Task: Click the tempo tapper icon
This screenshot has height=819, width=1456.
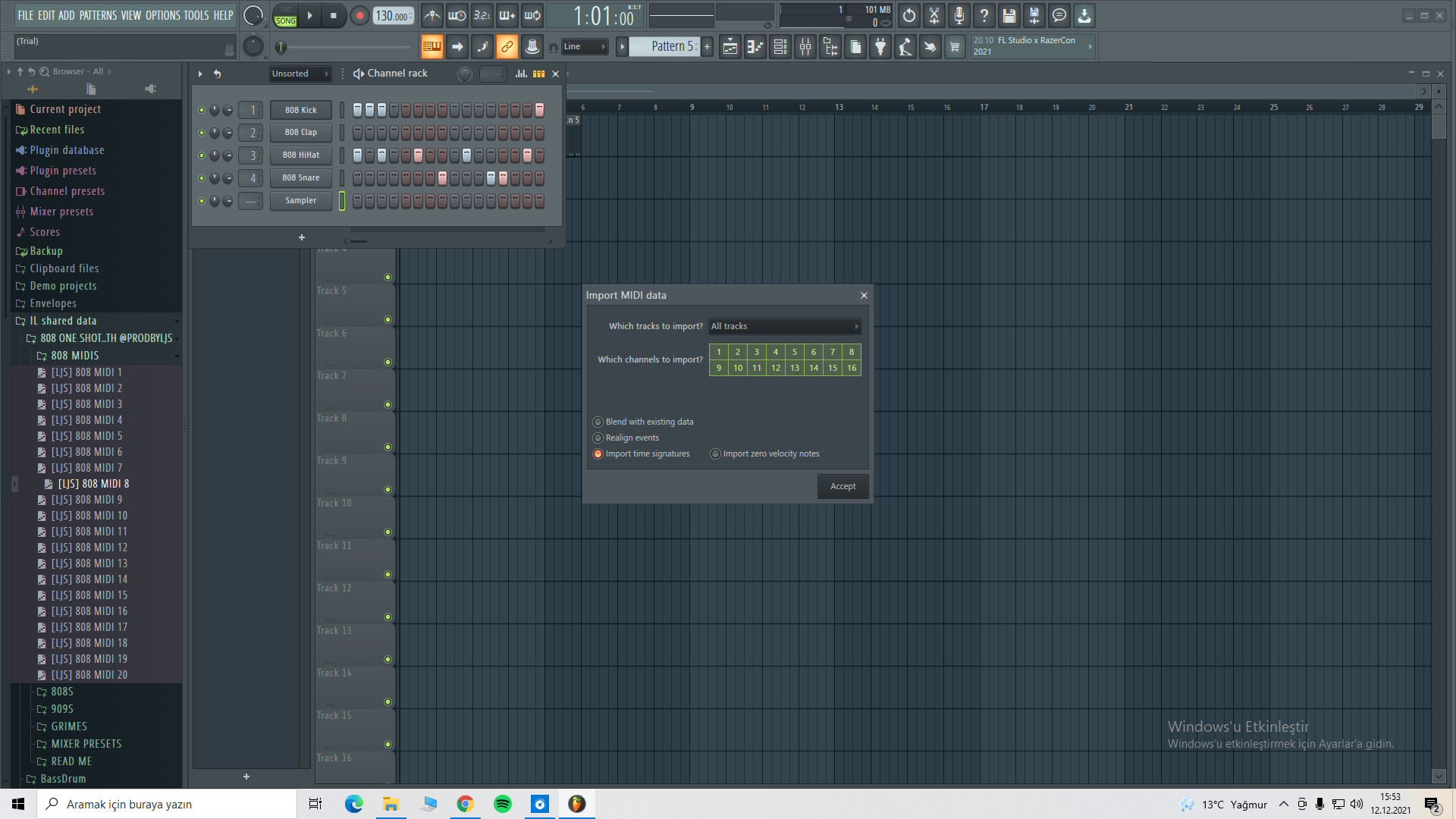Action: point(905,47)
